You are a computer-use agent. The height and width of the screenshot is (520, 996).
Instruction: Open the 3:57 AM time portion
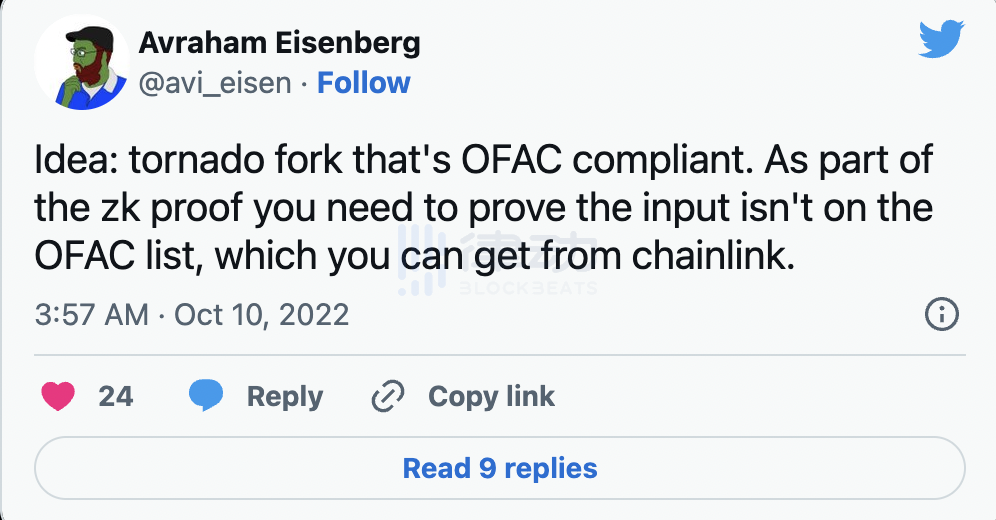click(x=91, y=315)
